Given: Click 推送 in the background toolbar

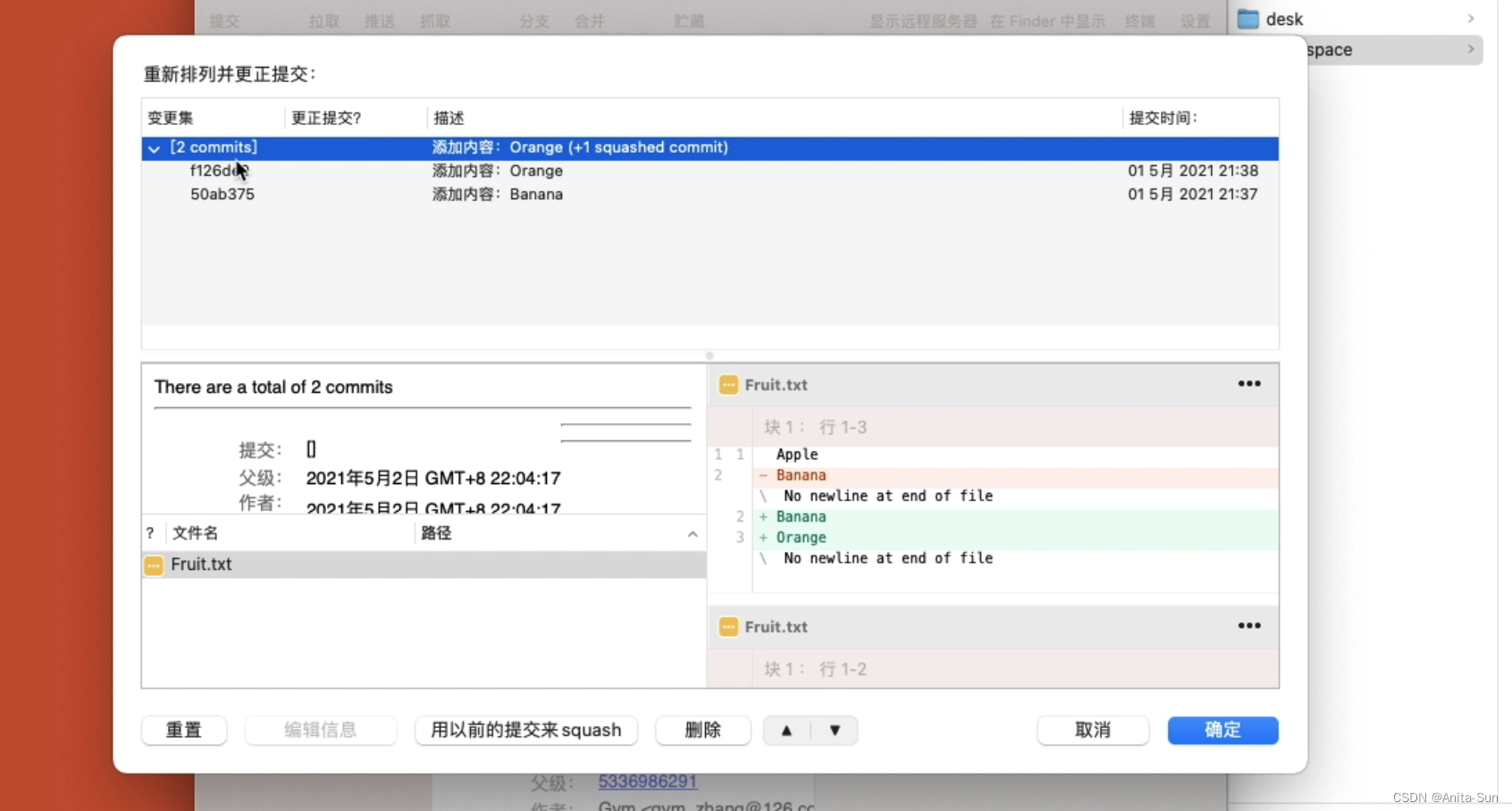Looking at the screenshot, I should 380,21.
